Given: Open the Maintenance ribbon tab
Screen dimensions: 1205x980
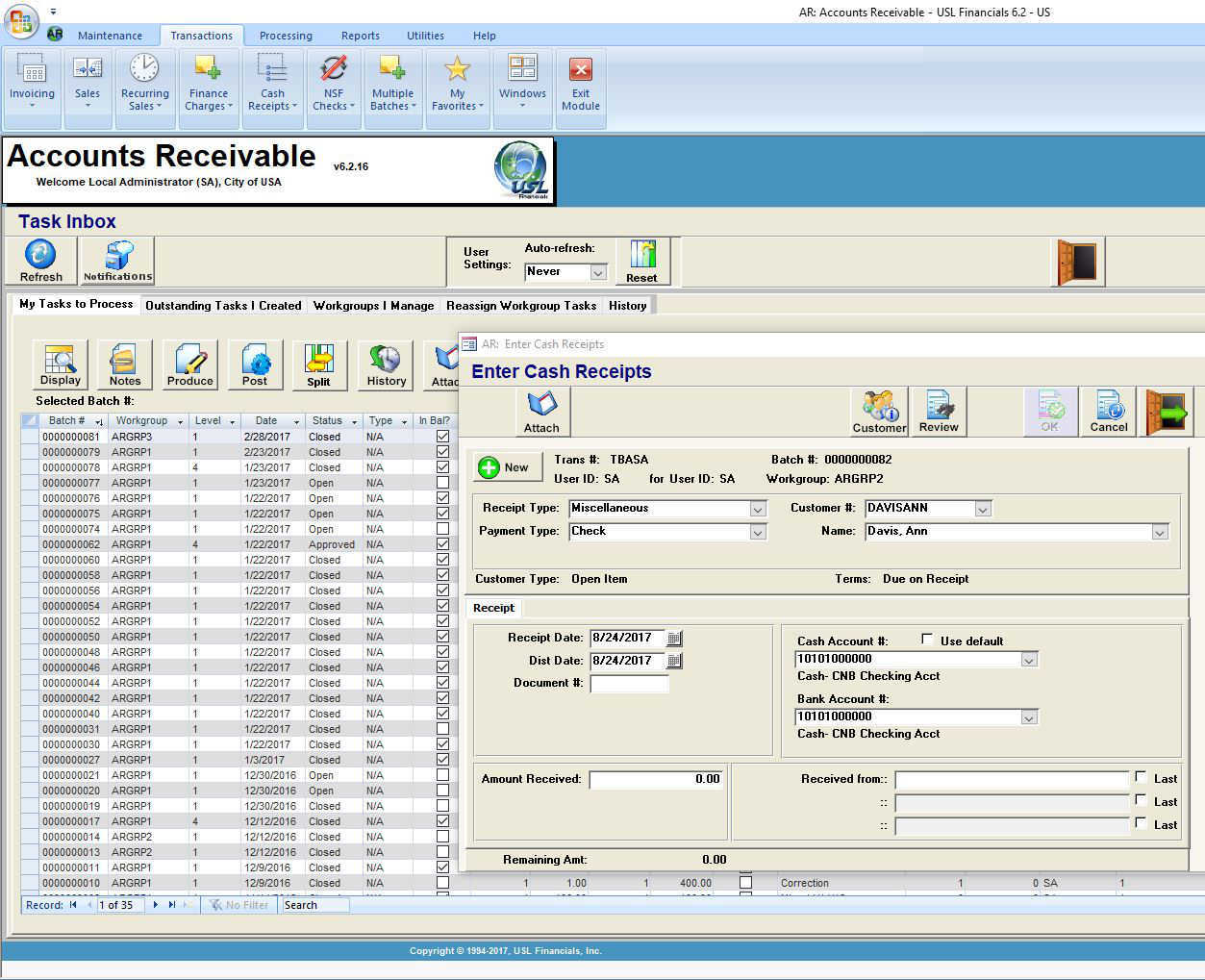Looking at the screenshot, I should pyautogui.click(x=110, y=36).
